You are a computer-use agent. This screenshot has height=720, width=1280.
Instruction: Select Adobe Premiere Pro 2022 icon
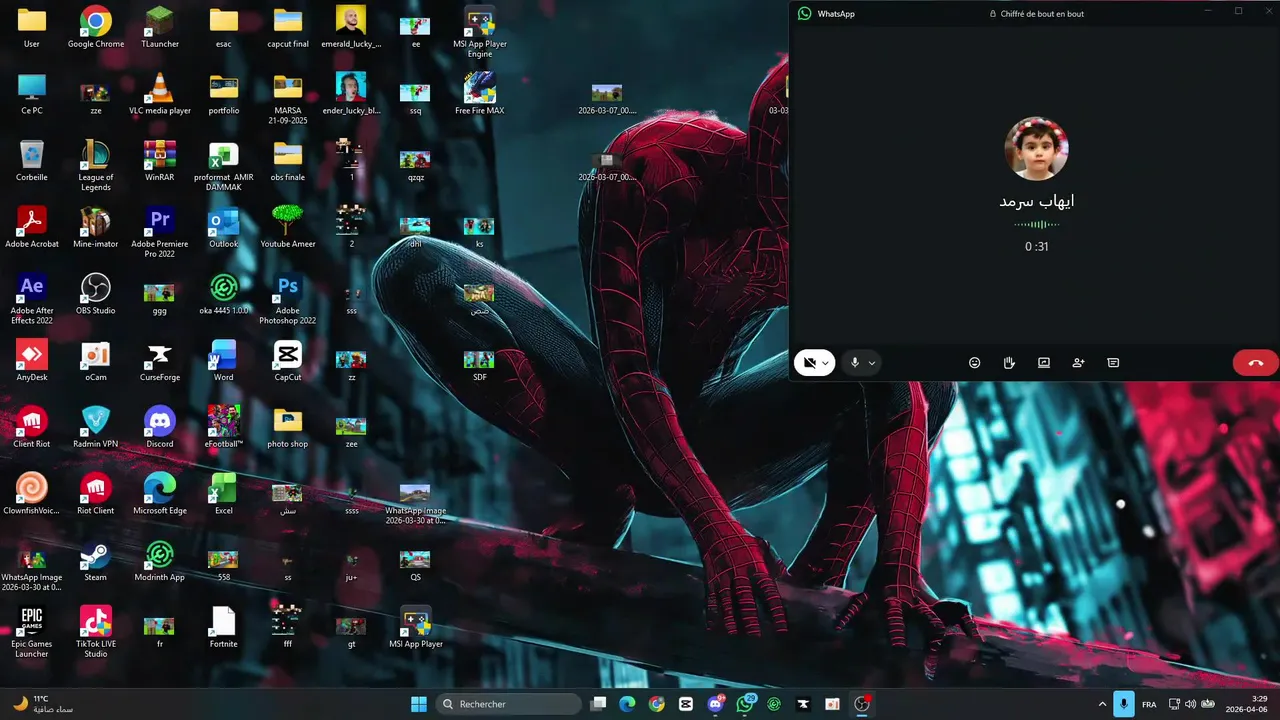[160, 232]
